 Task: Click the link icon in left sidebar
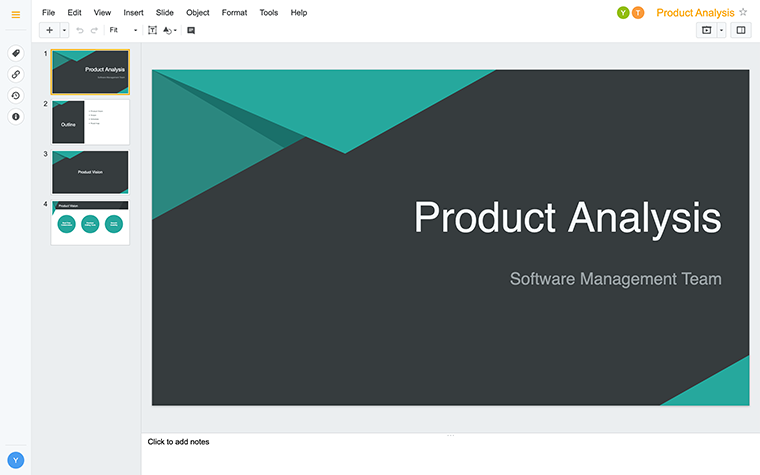point(15,74)
